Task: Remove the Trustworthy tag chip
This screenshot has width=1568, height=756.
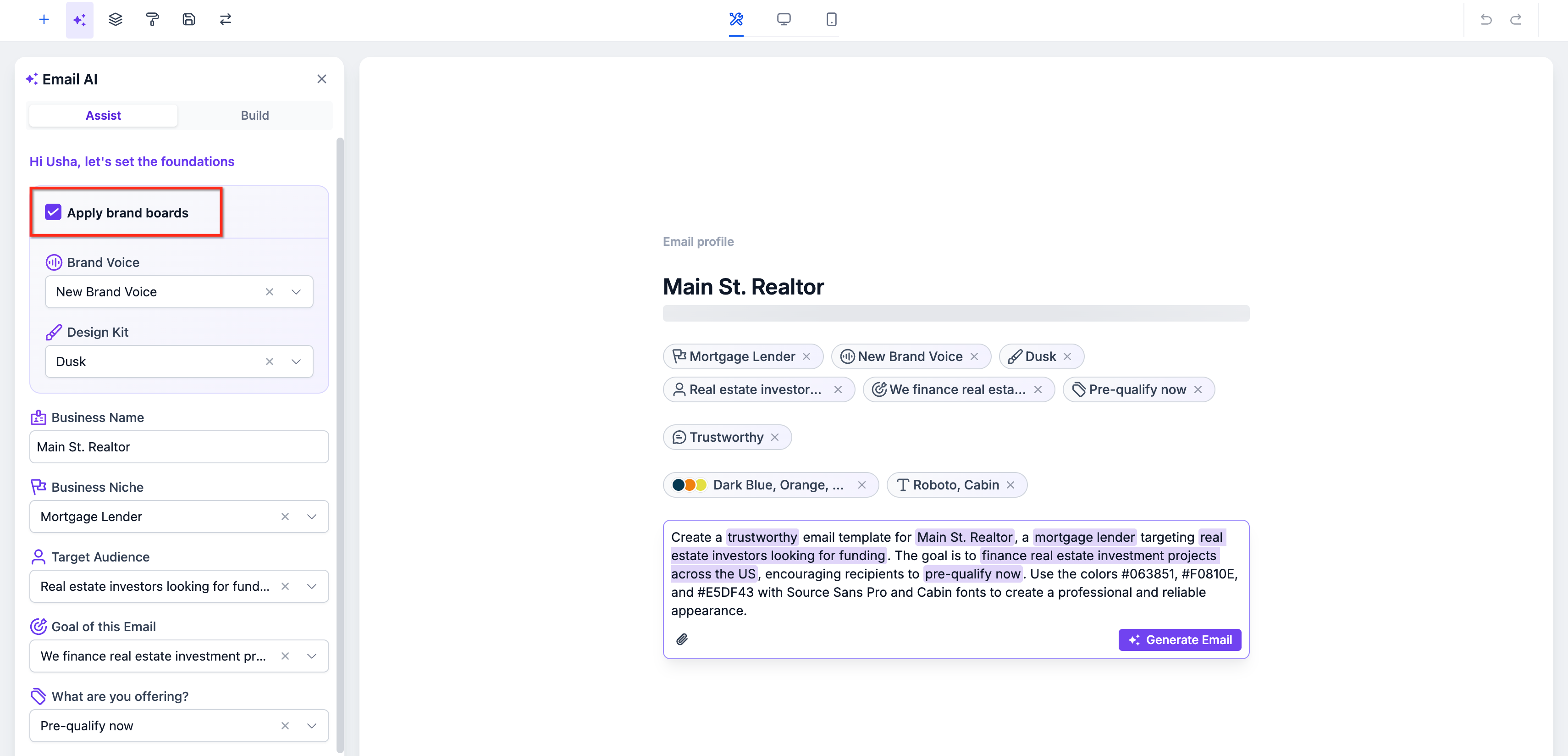Action: (x=775, y=437)
